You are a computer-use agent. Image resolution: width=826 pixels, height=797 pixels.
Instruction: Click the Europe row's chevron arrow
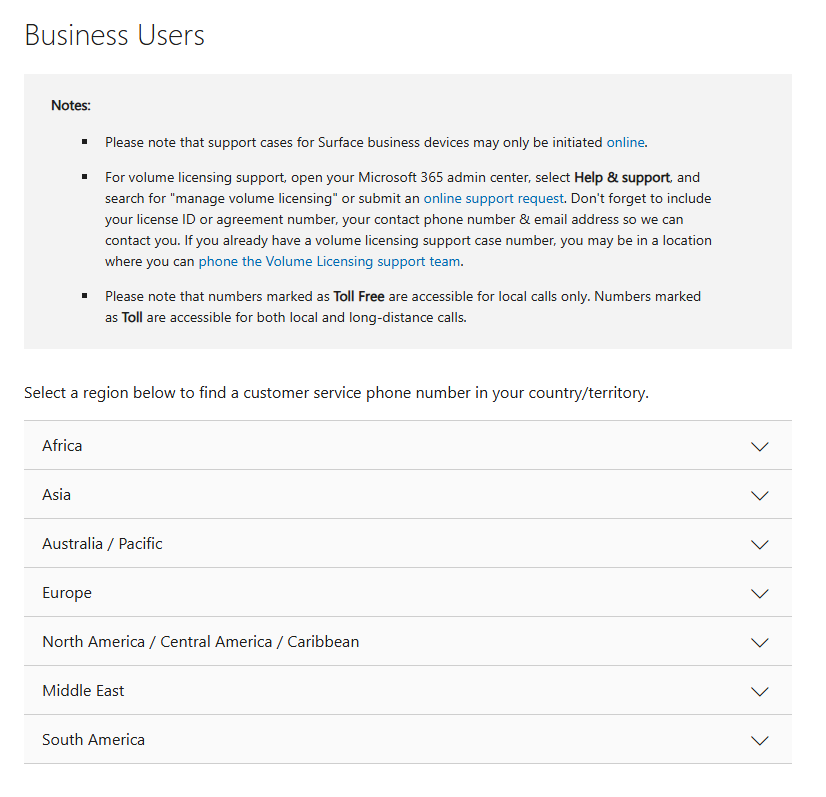coord(759,593)
